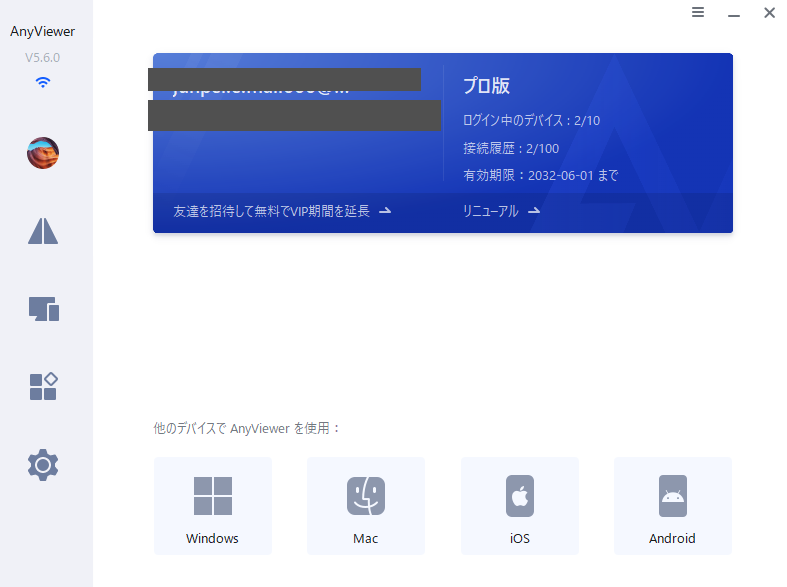Minimize the AnyViewer window

pos(734,15)
